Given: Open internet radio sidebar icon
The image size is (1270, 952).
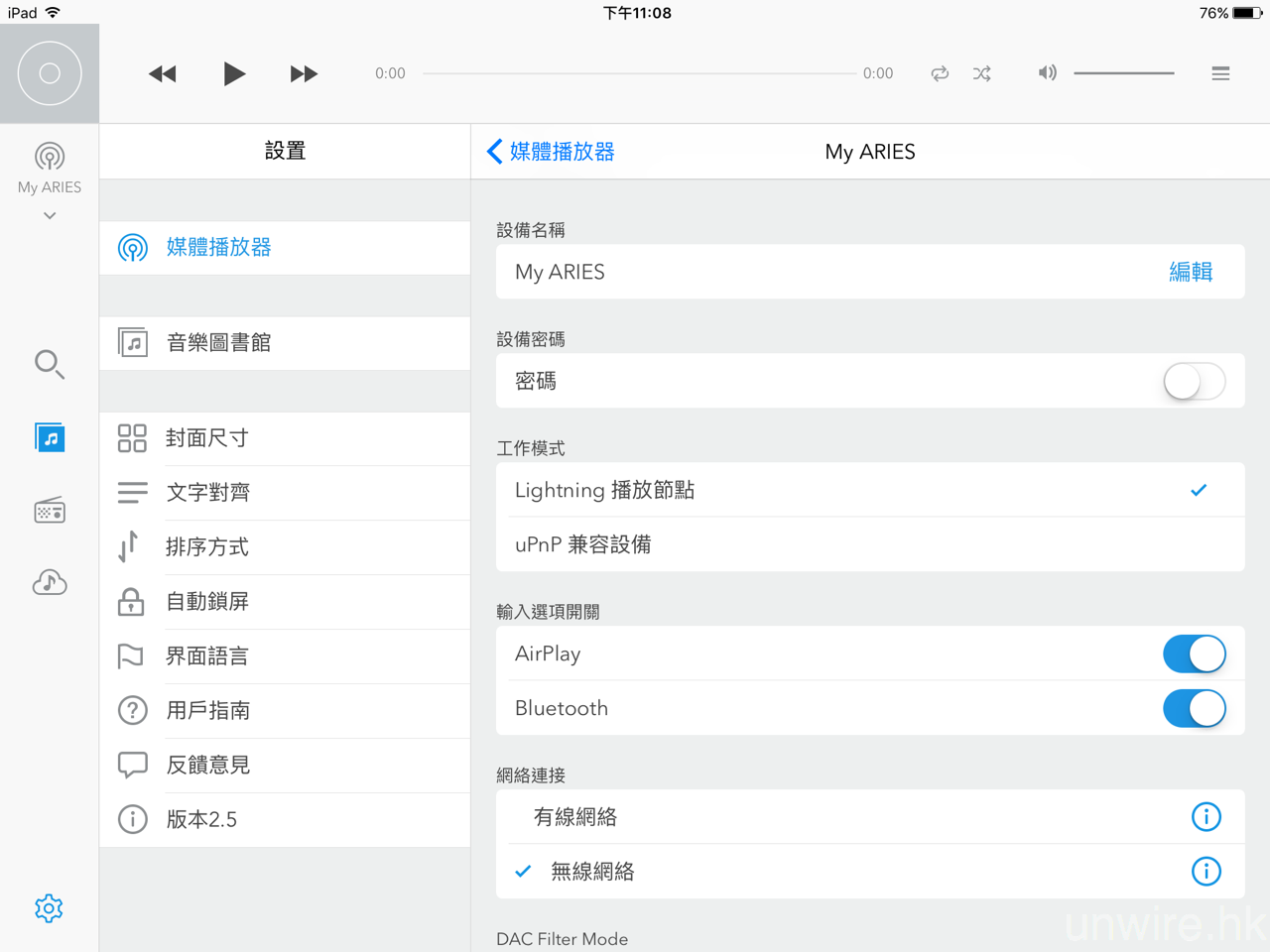Looking at the screenshot, I should (x=50, y=510).
